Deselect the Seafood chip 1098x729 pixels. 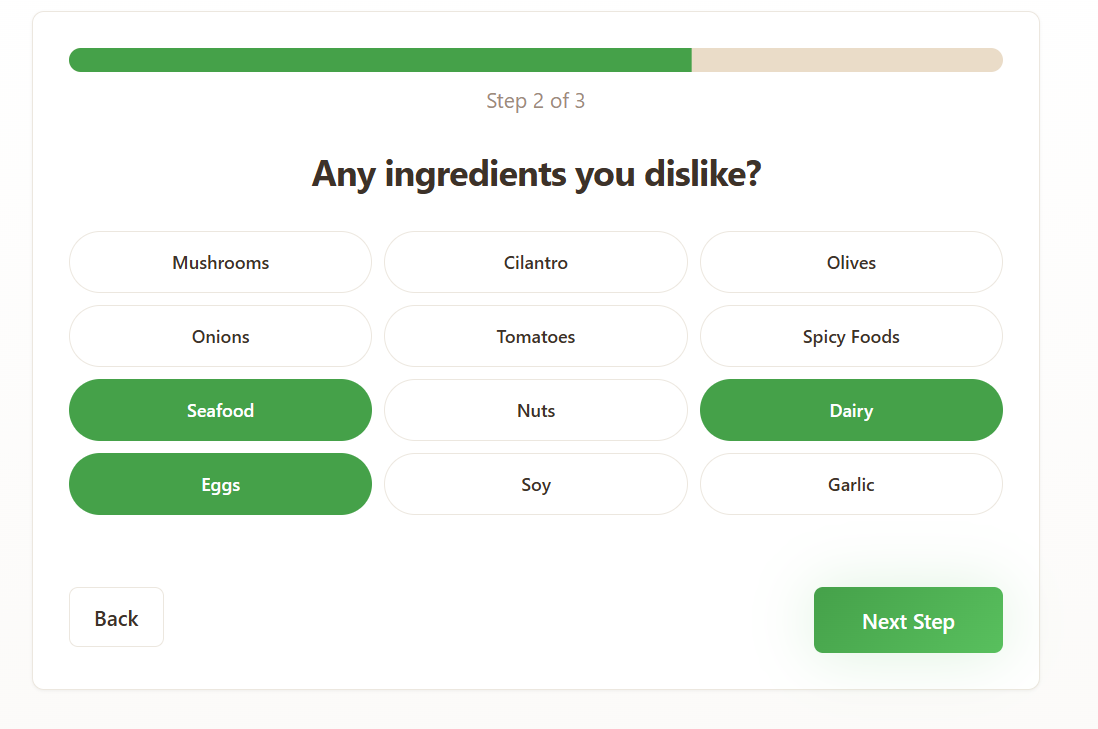(220, 410)
